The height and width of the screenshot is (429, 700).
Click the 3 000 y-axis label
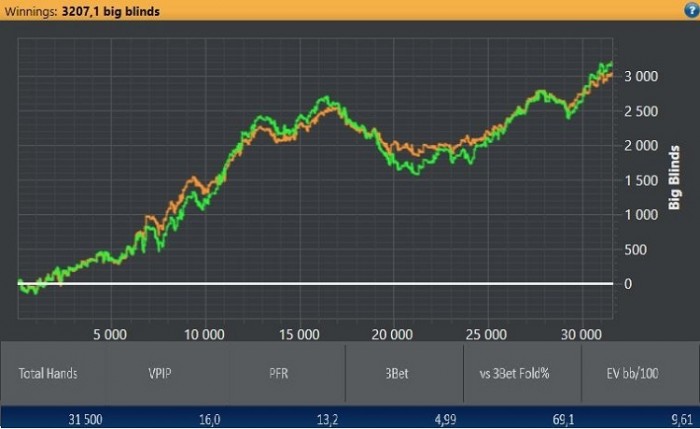tap(641, 76)
